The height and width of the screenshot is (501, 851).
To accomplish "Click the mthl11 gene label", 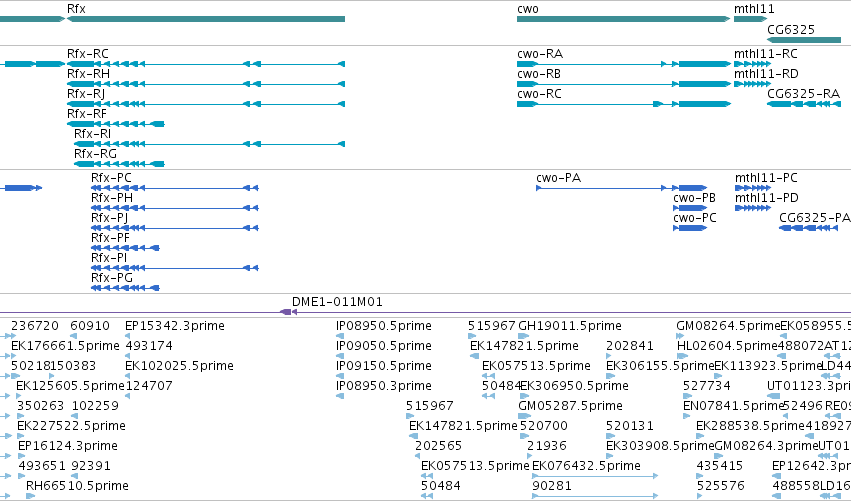I will coord(754,9).
